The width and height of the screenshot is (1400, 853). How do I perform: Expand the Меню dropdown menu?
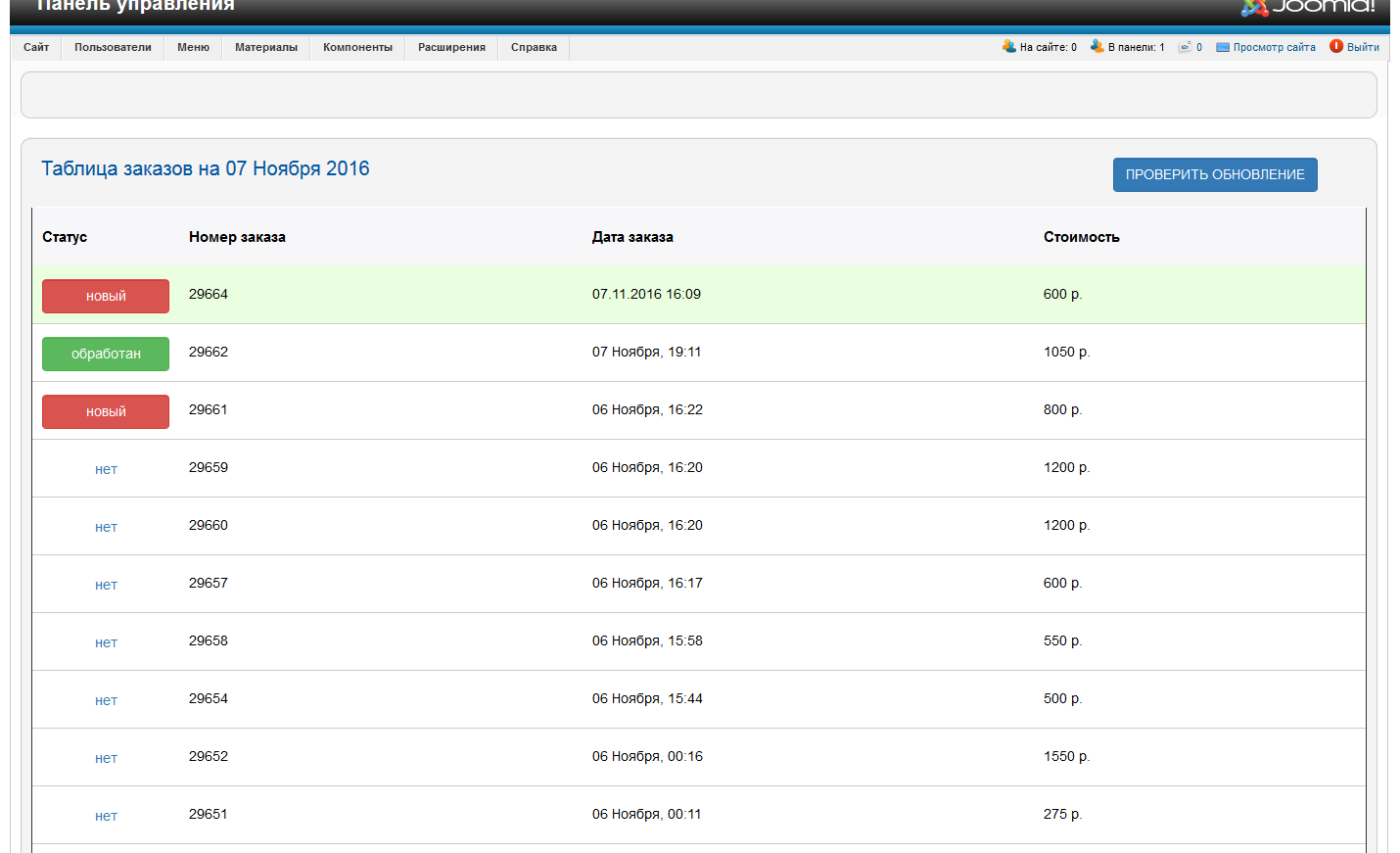tap(193, 47)
